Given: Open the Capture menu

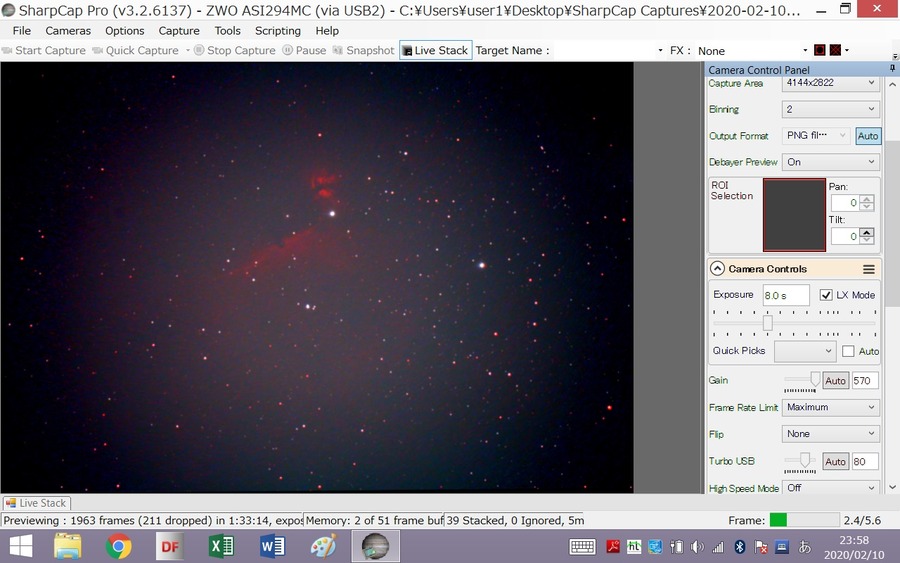Looking at the screenshot, I should point(179,30).
